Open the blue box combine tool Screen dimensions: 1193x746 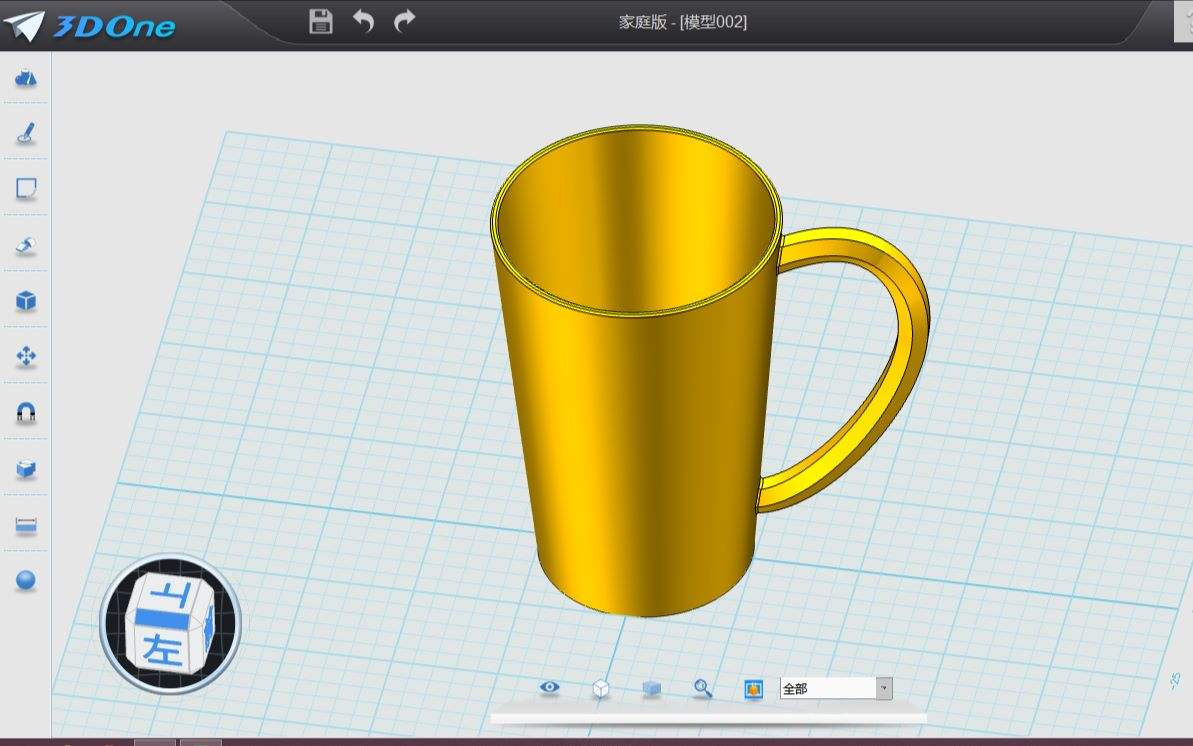pos(26,469)
